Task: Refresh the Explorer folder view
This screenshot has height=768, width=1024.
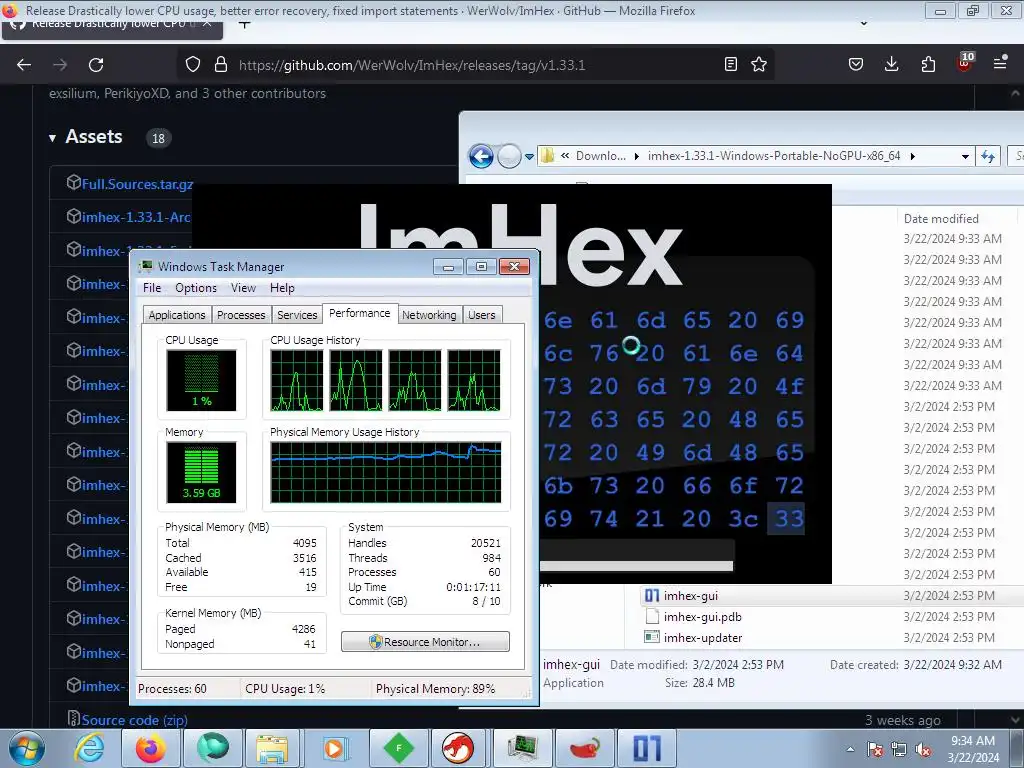Action: 988,156
